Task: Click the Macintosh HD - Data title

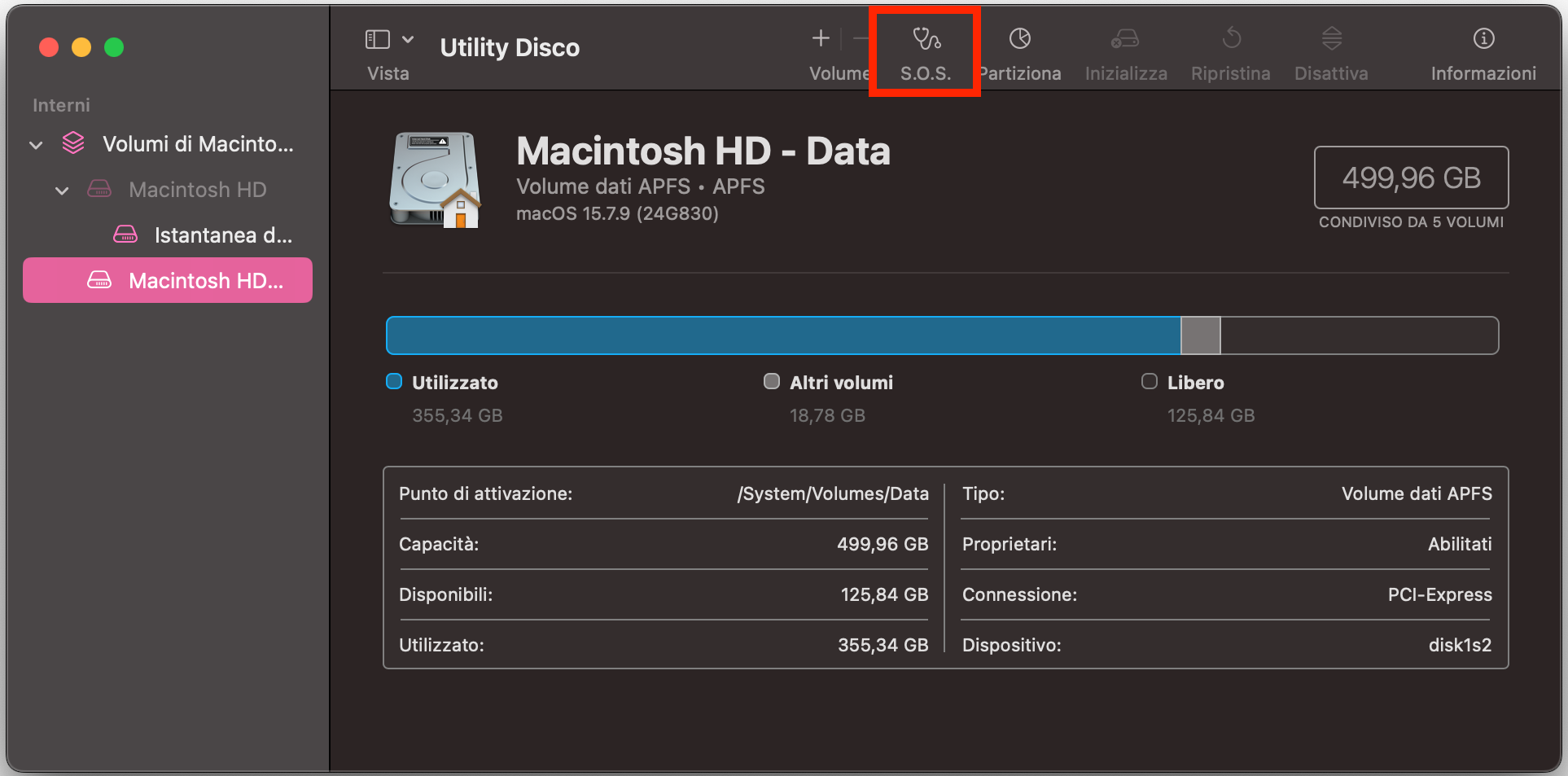Action: pos(703,151)
